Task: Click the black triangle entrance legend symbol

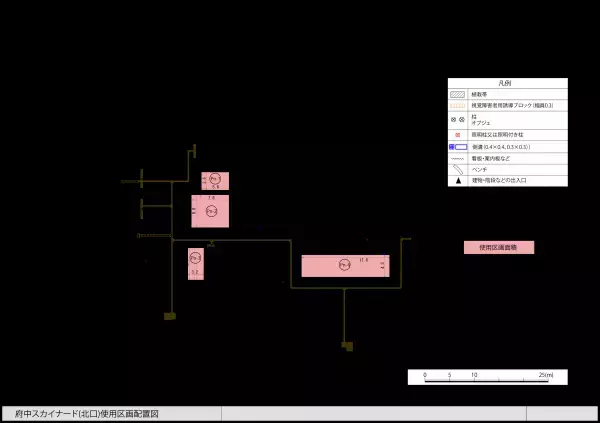Action: [x=458, y=181]
